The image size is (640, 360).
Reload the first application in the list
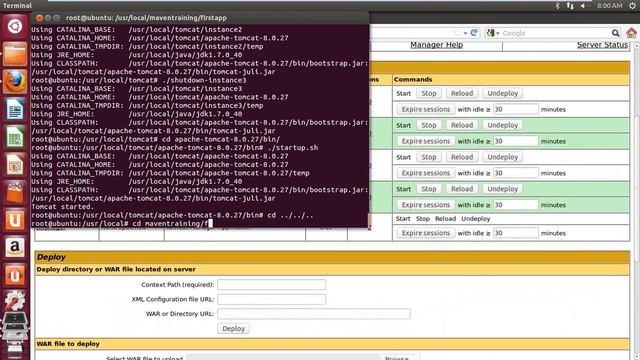click(x=462, y=93)
